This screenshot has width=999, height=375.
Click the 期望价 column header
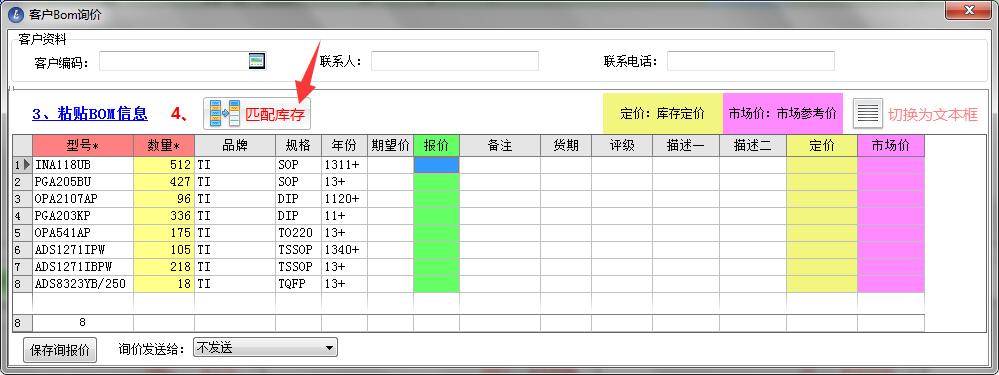(x=390, y=146)
